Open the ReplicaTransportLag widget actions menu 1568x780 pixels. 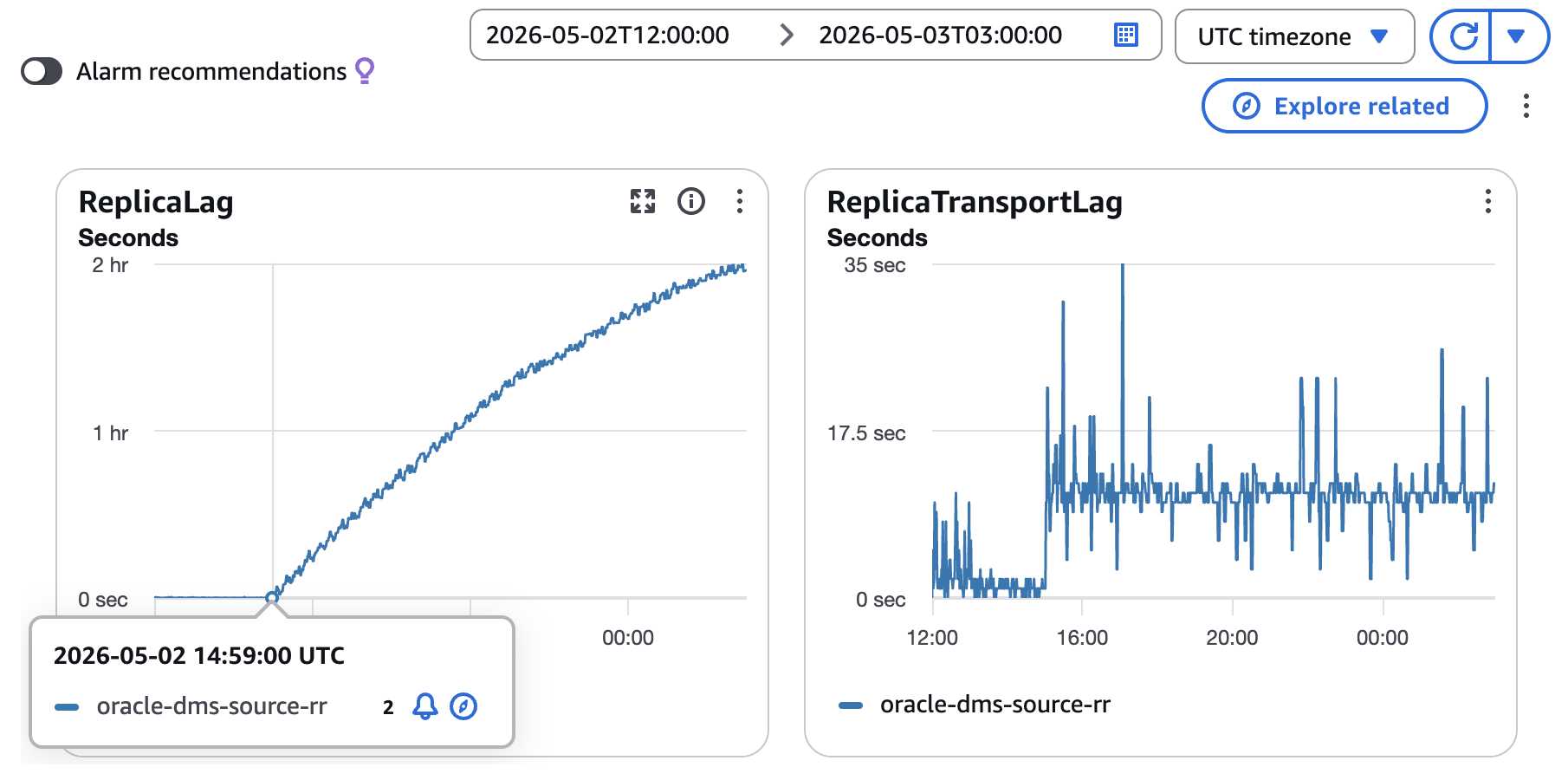(x=1488, y=201)
